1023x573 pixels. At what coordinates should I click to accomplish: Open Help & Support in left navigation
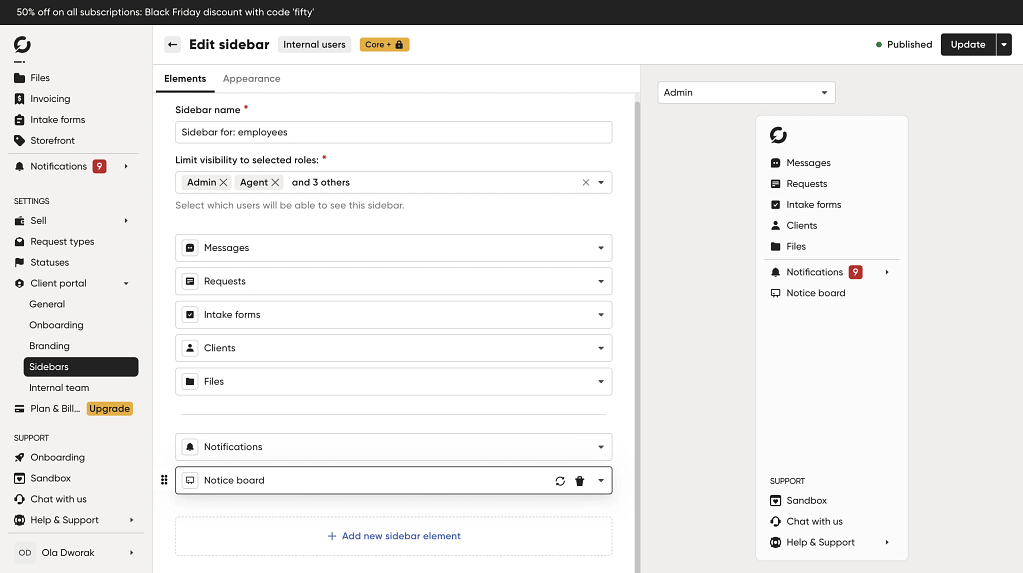(65, 520)
